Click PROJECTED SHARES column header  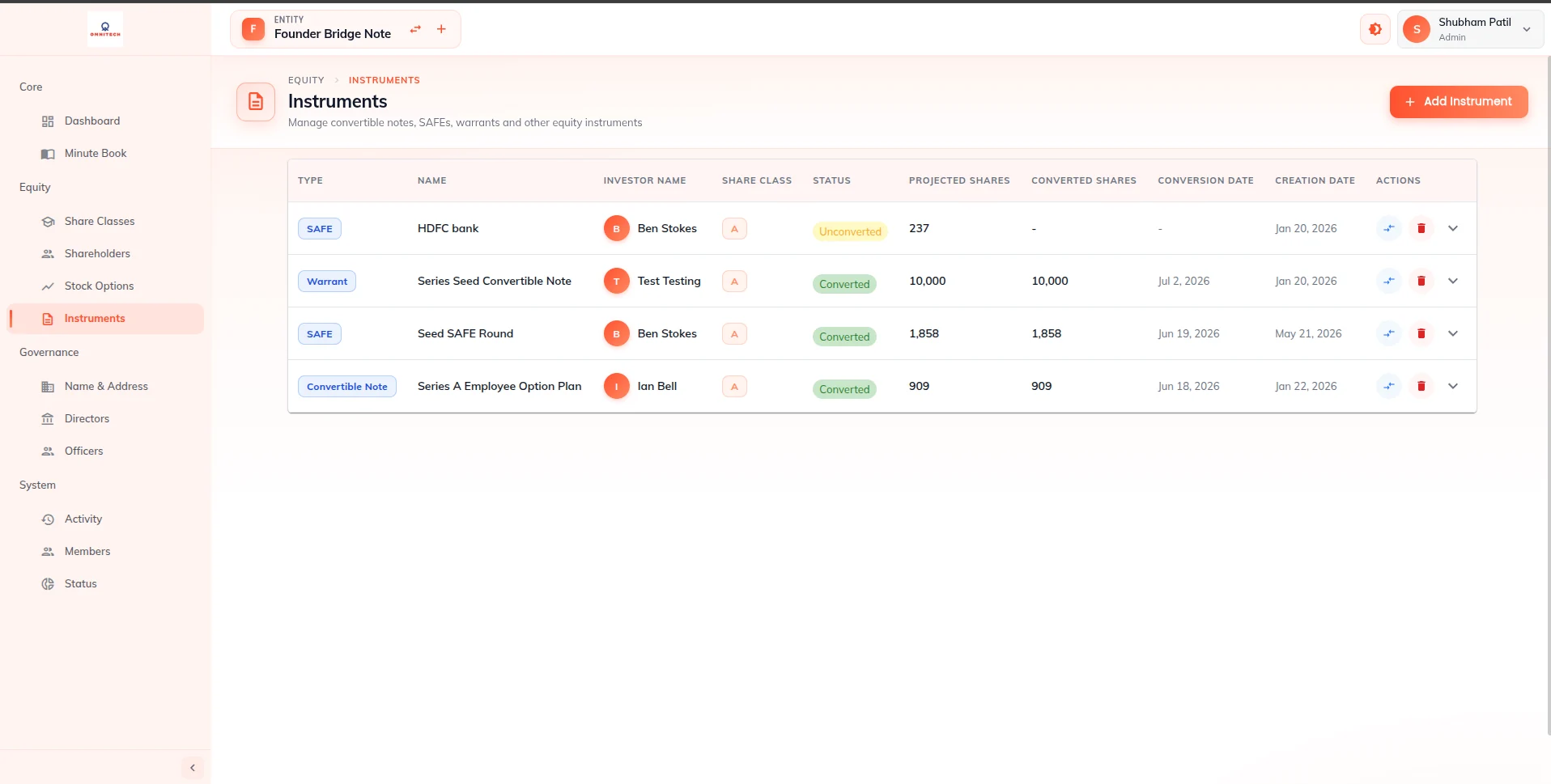959,180
